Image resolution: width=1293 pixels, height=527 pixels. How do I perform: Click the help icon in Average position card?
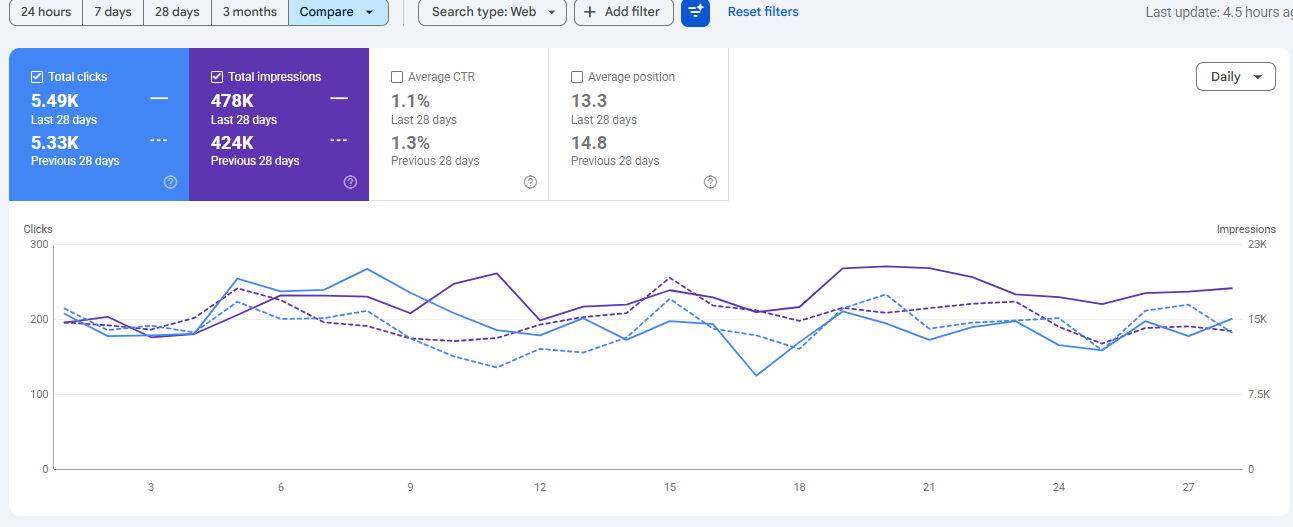710,182
